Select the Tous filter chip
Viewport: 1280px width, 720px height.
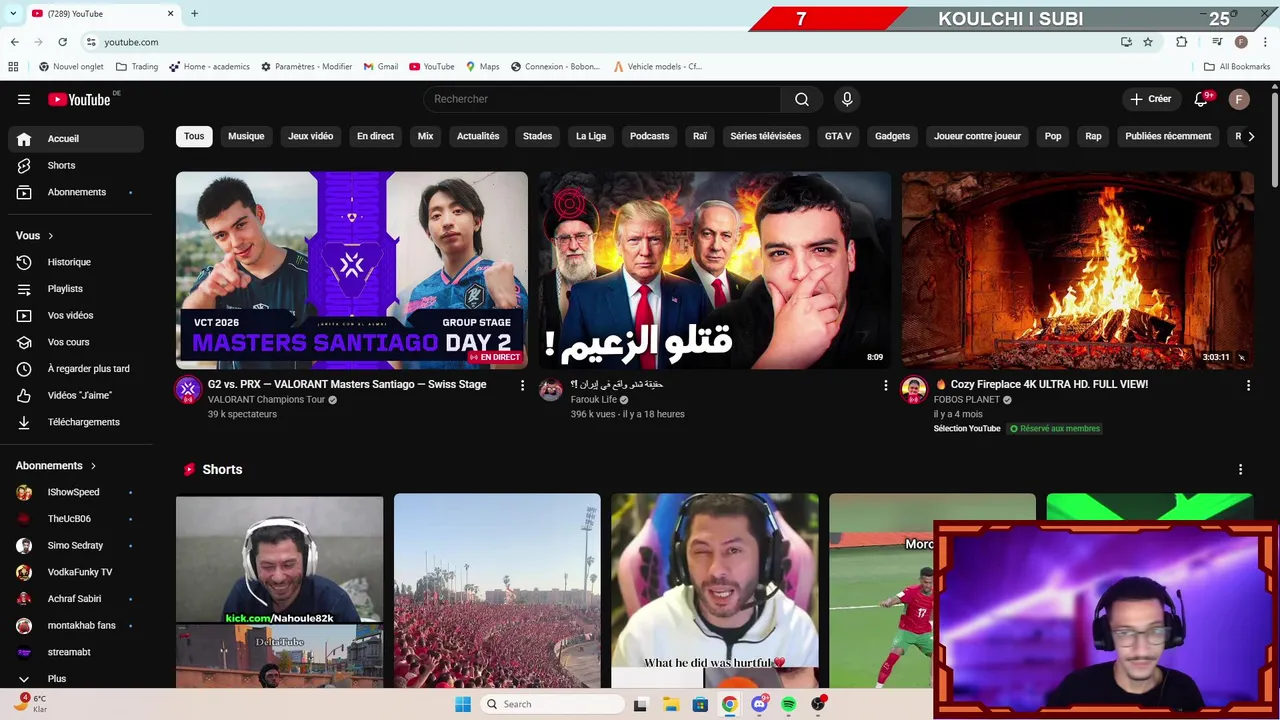tap(194, 136)
